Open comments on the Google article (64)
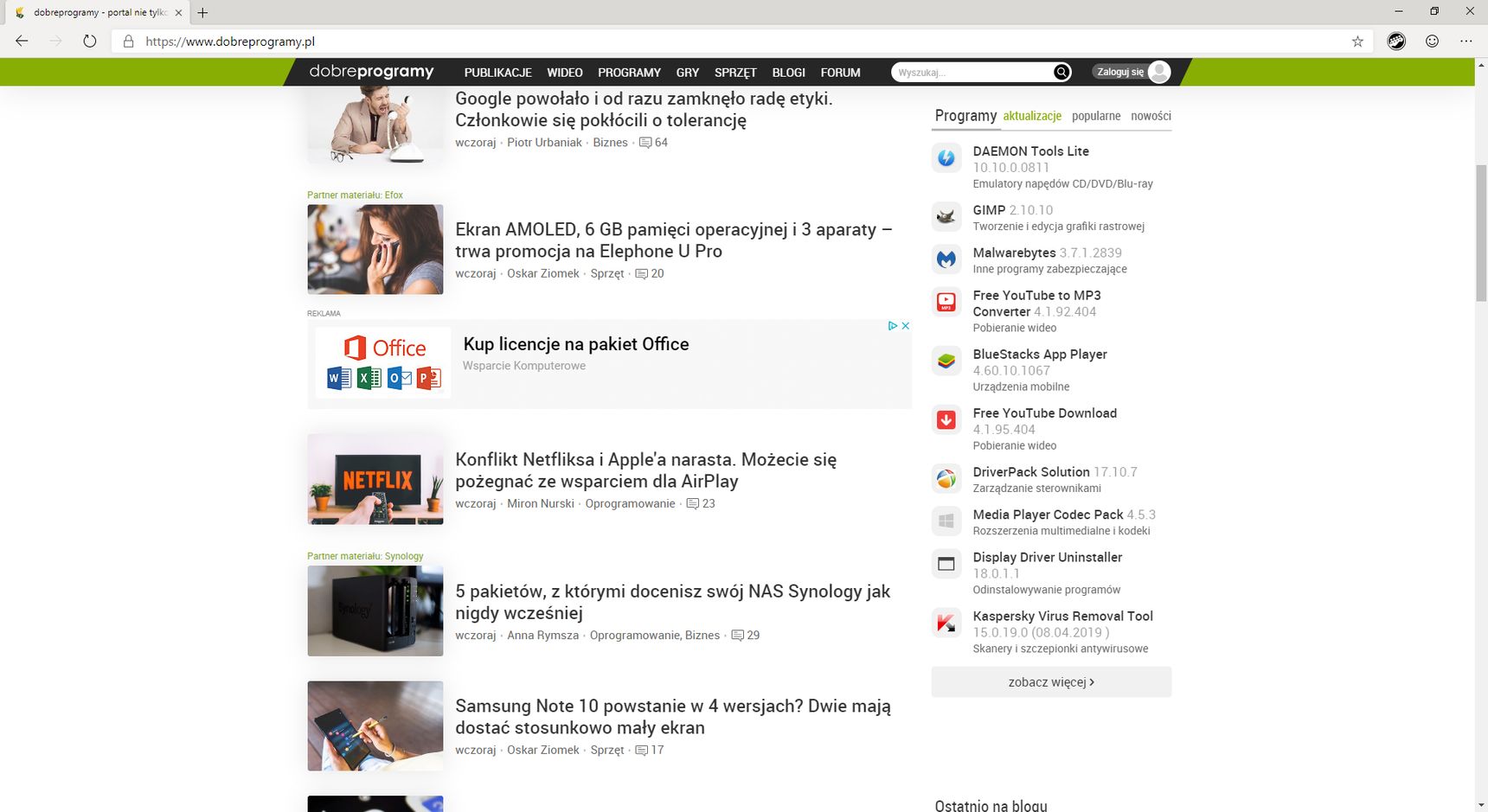 653,143
